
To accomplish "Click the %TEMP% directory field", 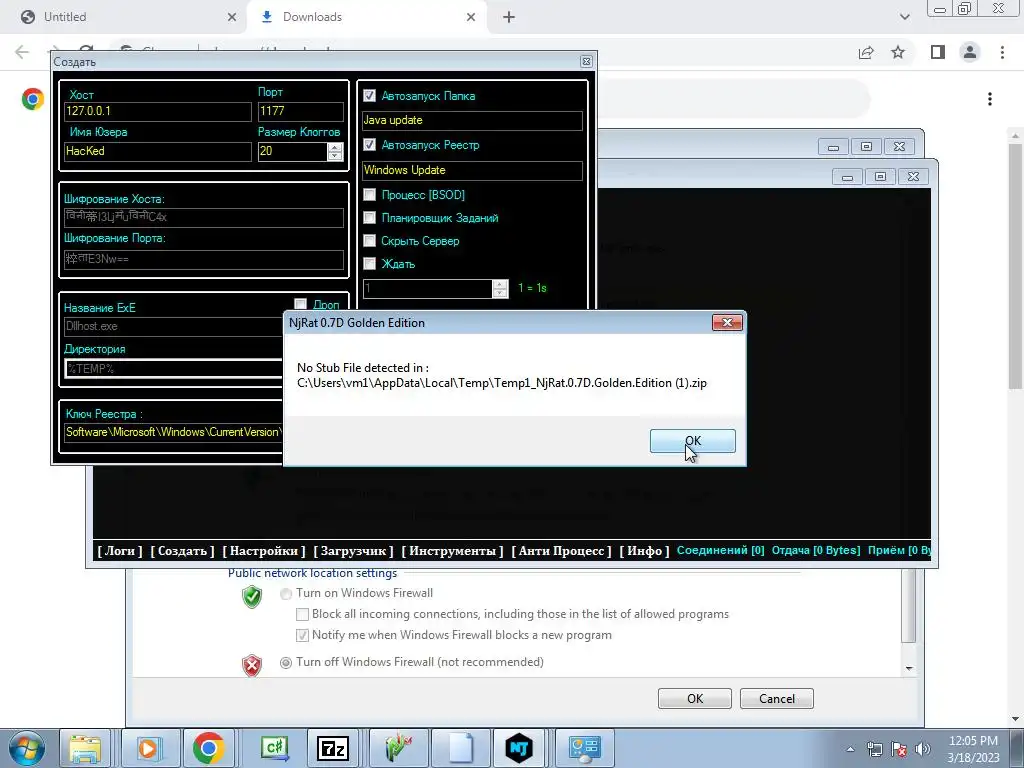I will [174, 368].
